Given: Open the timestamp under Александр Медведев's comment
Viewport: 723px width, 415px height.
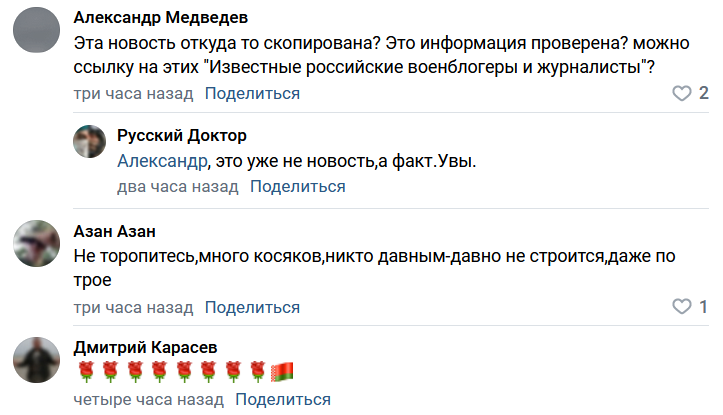Looking at the screenshot, I should pos(133,93).
